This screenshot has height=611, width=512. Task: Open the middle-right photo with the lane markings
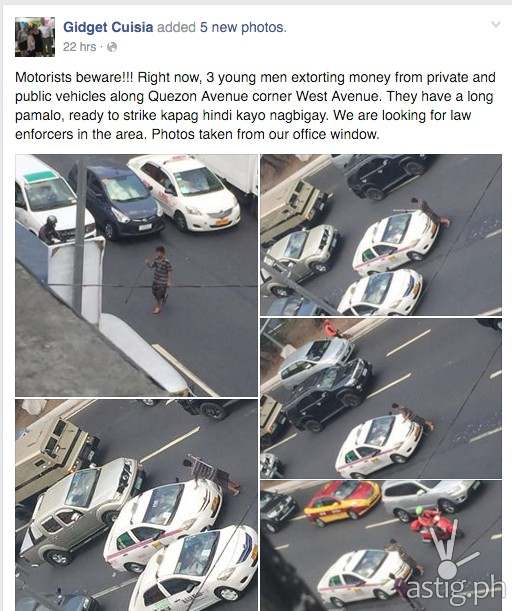[381, 398]
